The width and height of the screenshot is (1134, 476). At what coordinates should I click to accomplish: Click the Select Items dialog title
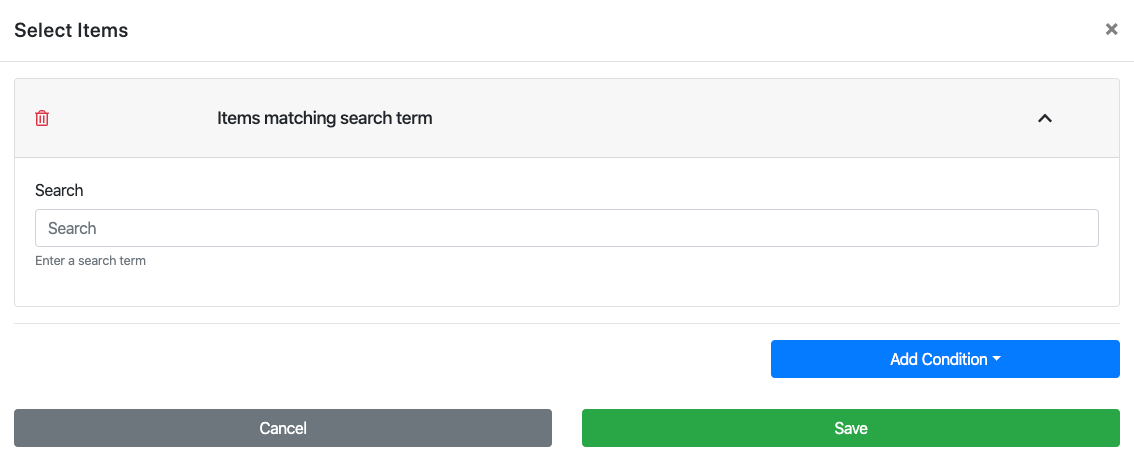point(71,30)
